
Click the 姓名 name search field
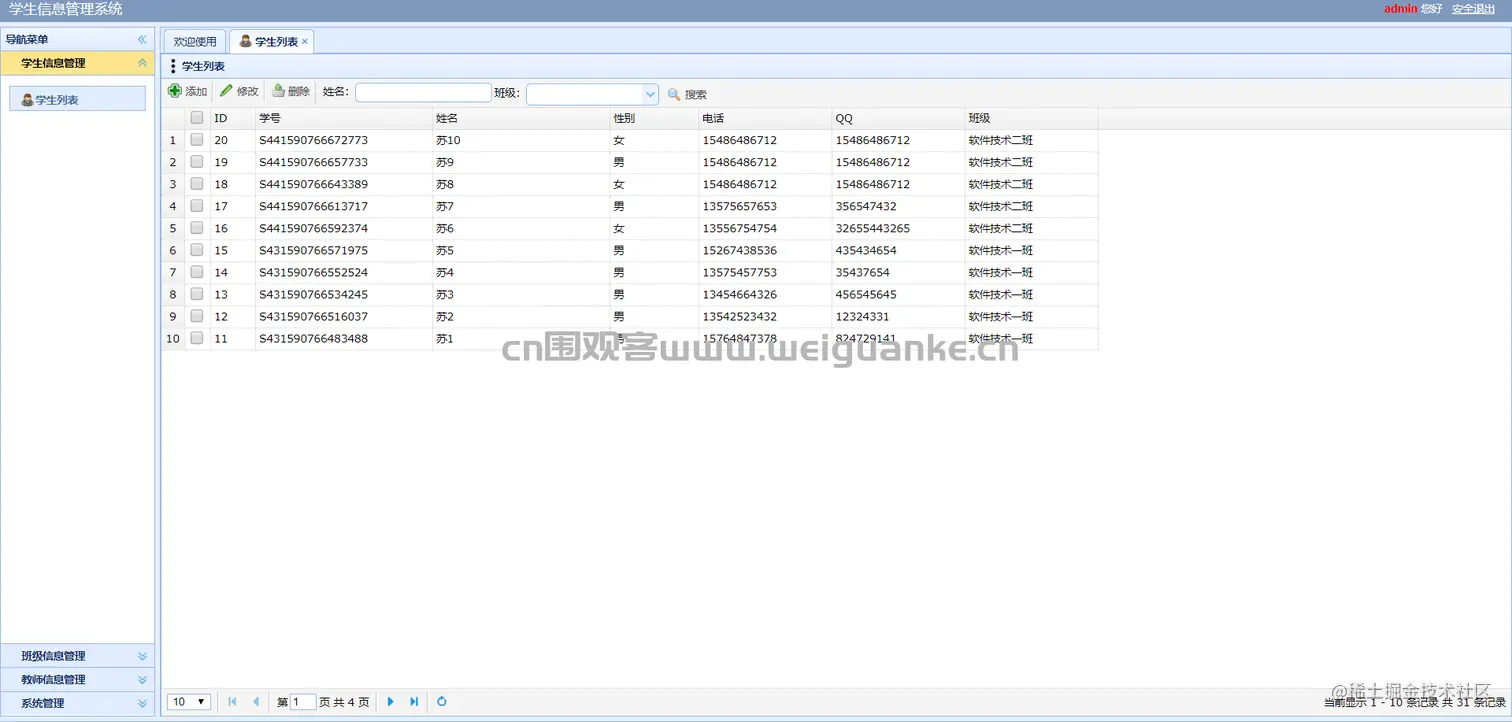click(x=423, y=93)
